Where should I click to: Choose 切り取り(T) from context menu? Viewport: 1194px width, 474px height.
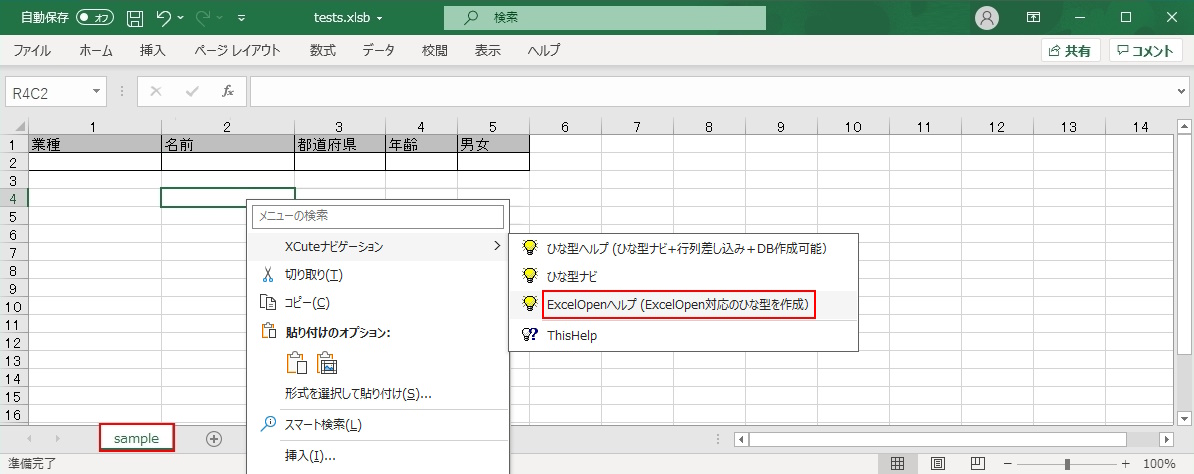[378, 274]
